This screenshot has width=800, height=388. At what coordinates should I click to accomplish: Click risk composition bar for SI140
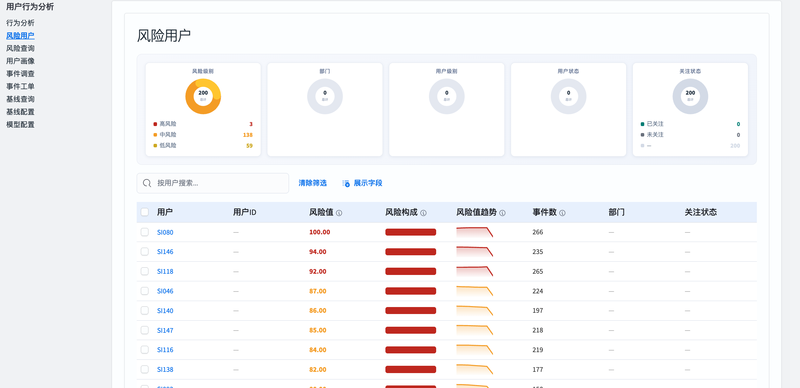[x=411, y=311]
